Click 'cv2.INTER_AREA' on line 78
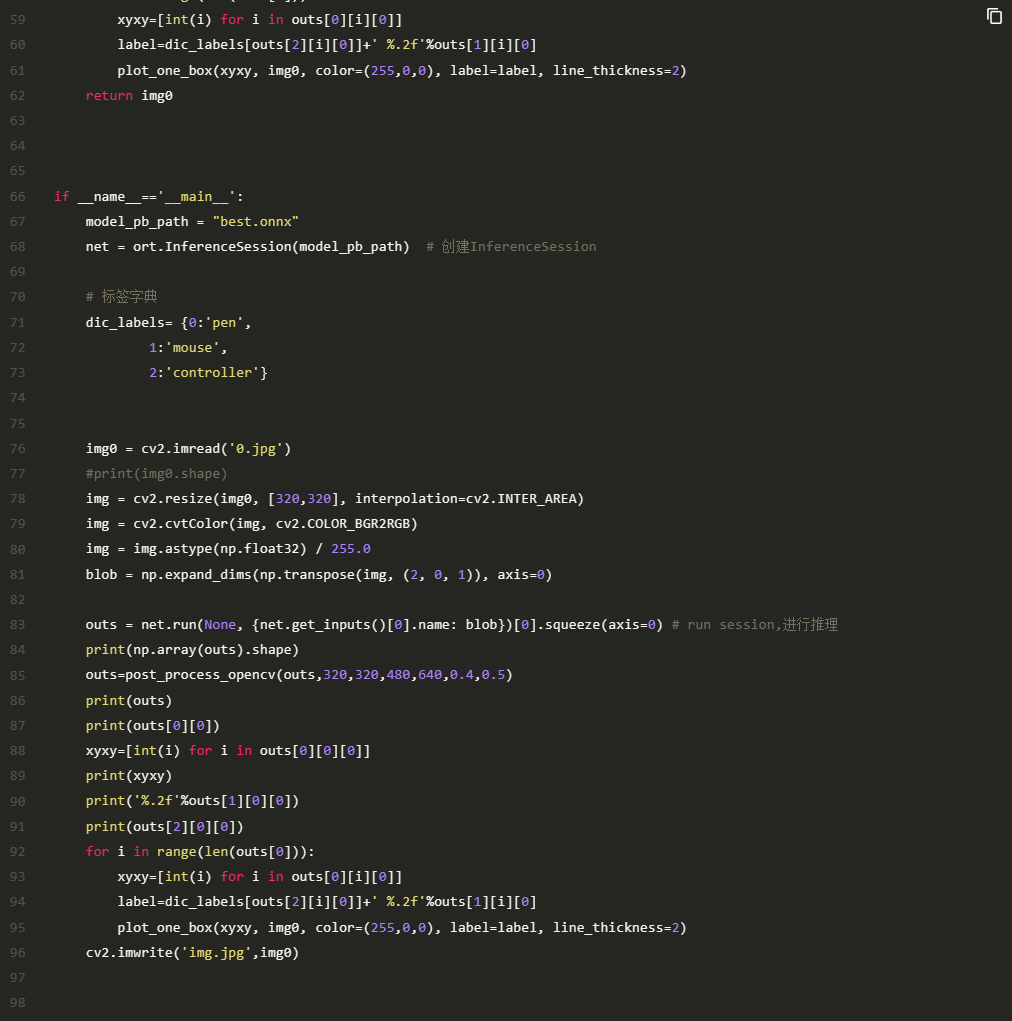The height and width of the screenshot is (1021, 1012). [522, 499]
